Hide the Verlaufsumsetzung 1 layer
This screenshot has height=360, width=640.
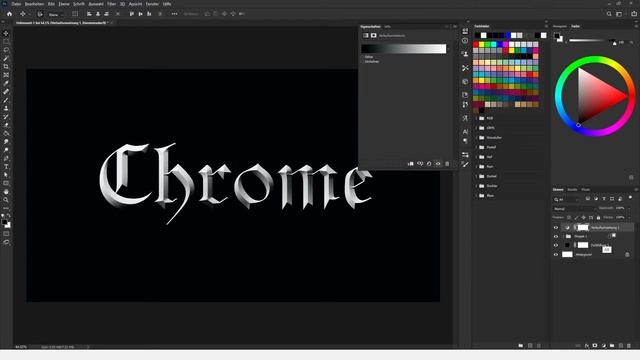[x=556, y=228]
